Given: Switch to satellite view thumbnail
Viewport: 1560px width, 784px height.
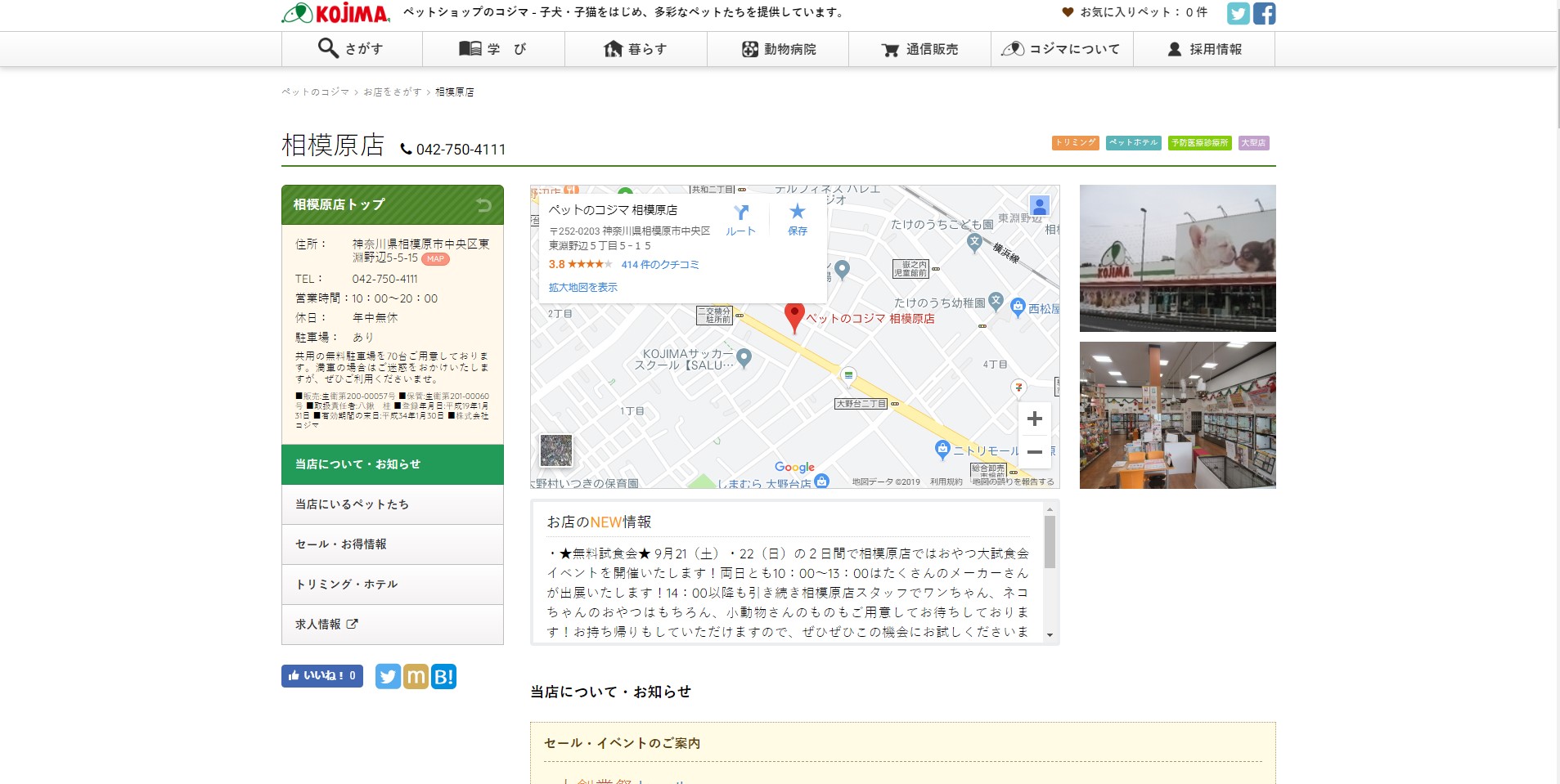Looking at the screenshot, I should click(x=556, y=450).
